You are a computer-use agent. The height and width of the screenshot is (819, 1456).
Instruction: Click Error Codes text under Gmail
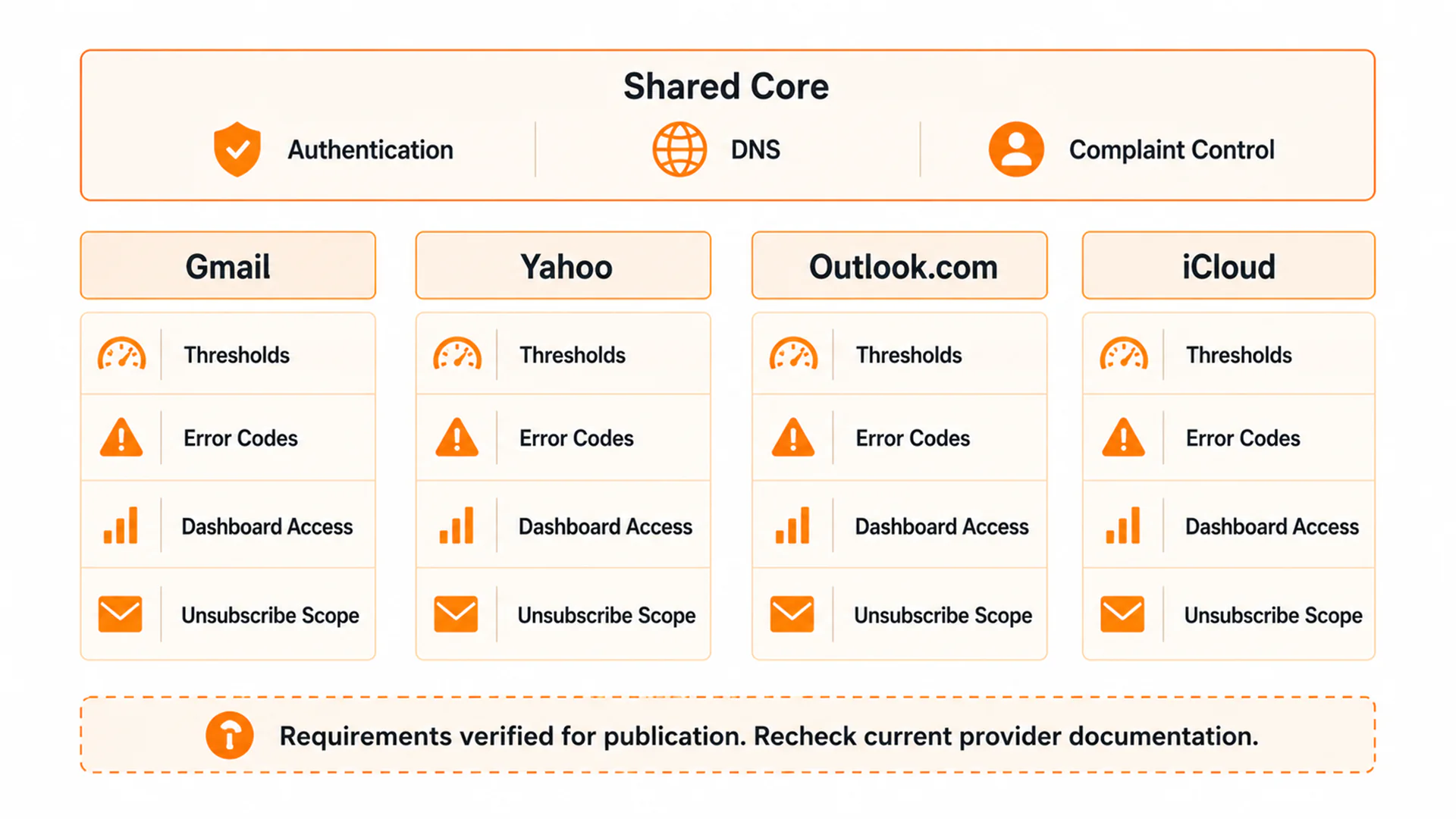point(240,438)
